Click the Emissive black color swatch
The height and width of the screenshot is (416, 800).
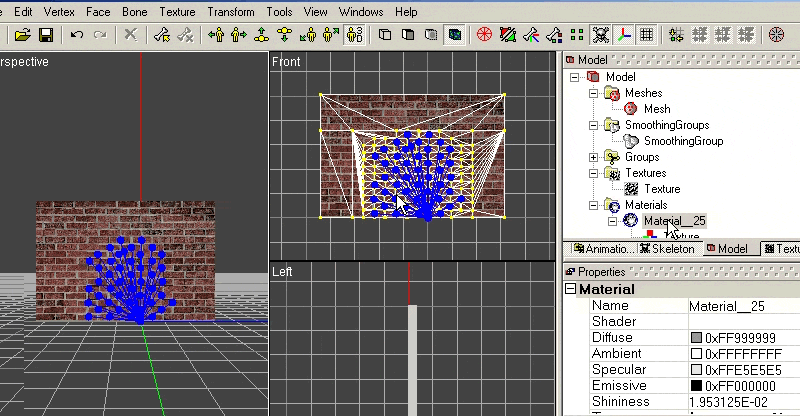point(696,385)
